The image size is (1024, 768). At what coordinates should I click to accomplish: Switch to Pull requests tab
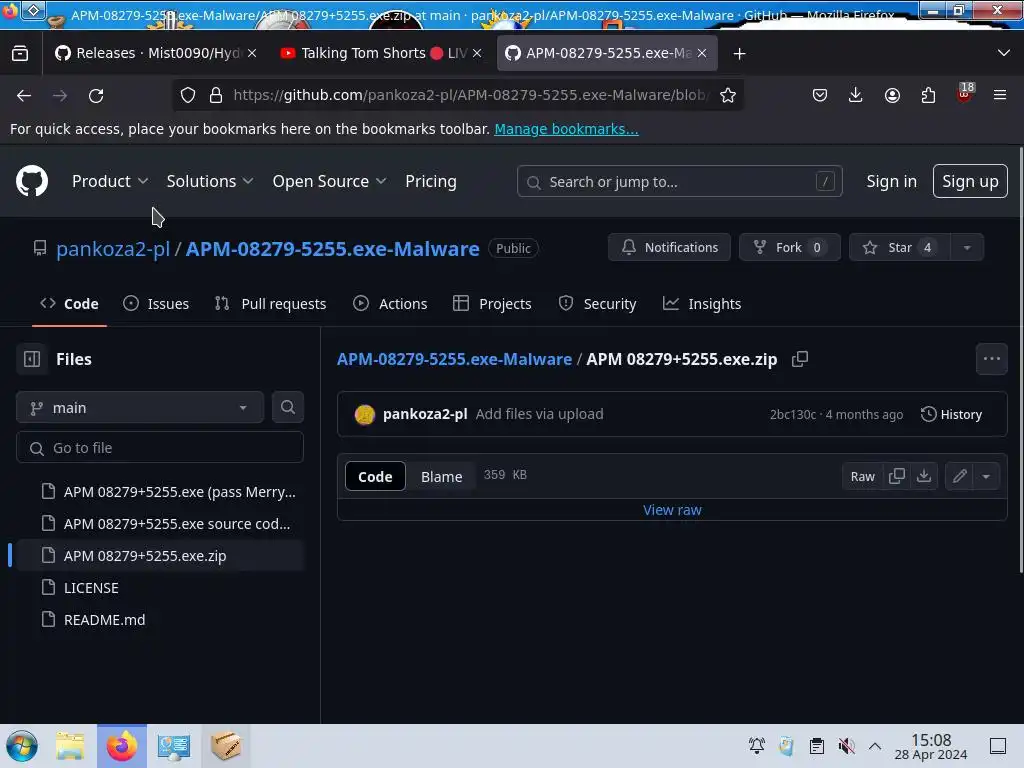(x=270, y=304)
